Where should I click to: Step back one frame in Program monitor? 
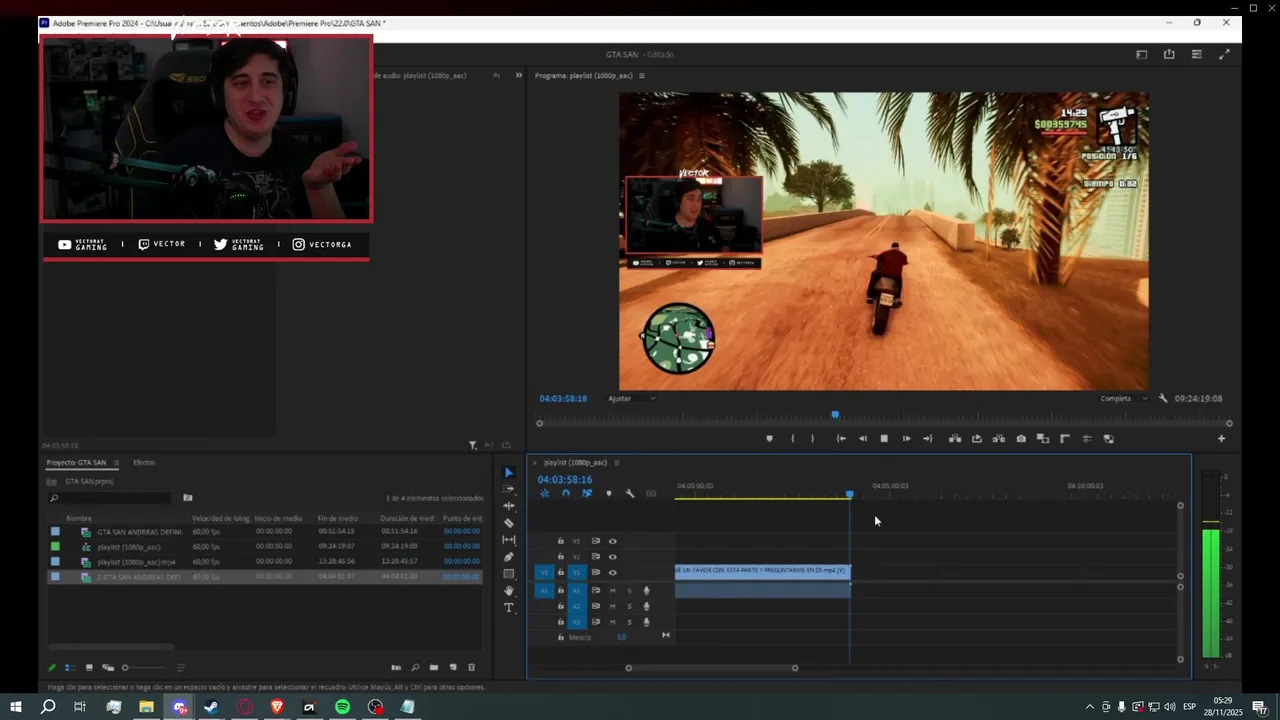pos(863,439)
